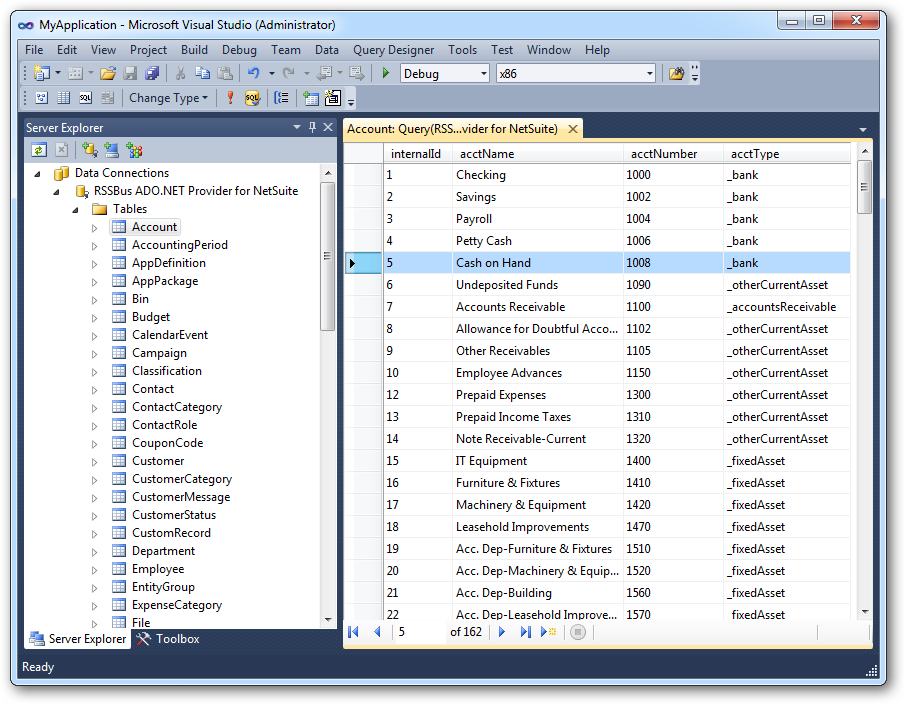
Task: Click the Add Table icon
Action: tap(311, 98)
